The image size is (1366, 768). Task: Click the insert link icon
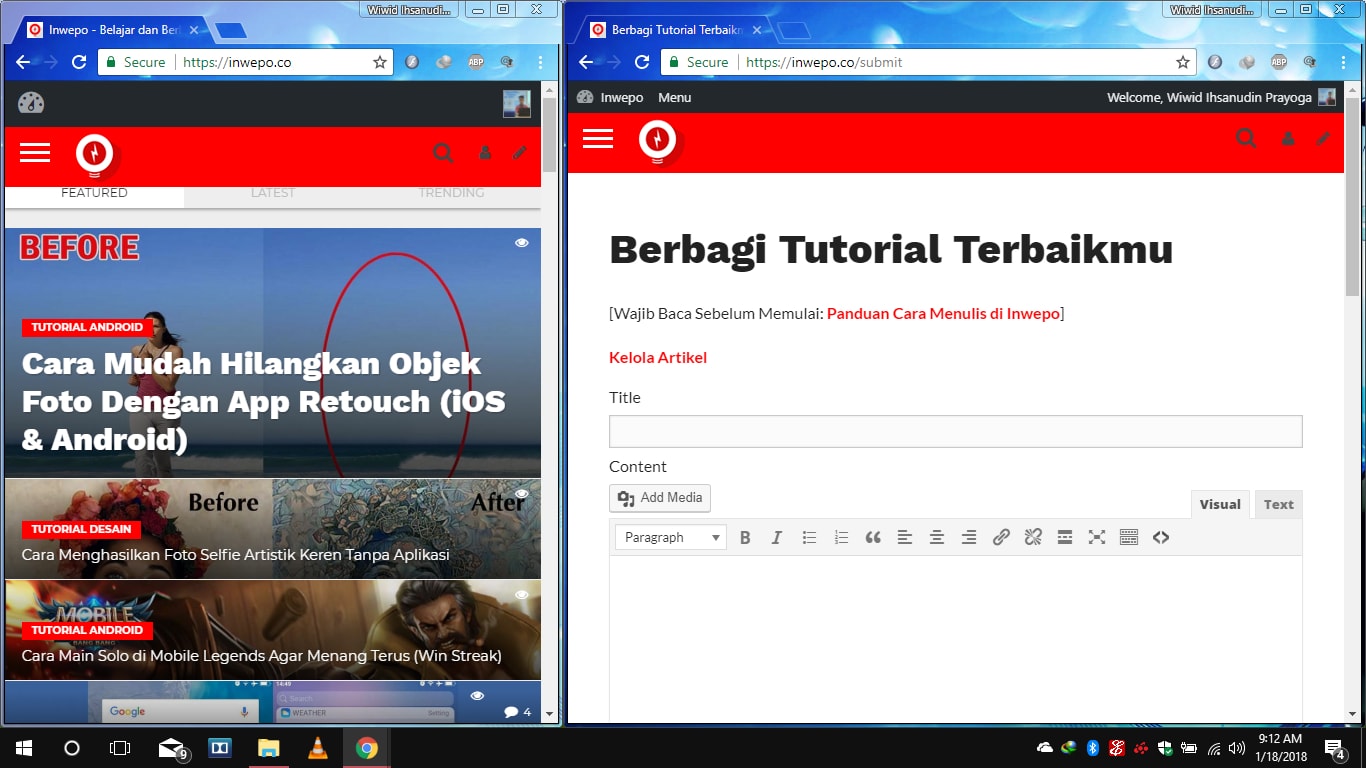(1001, 538)
